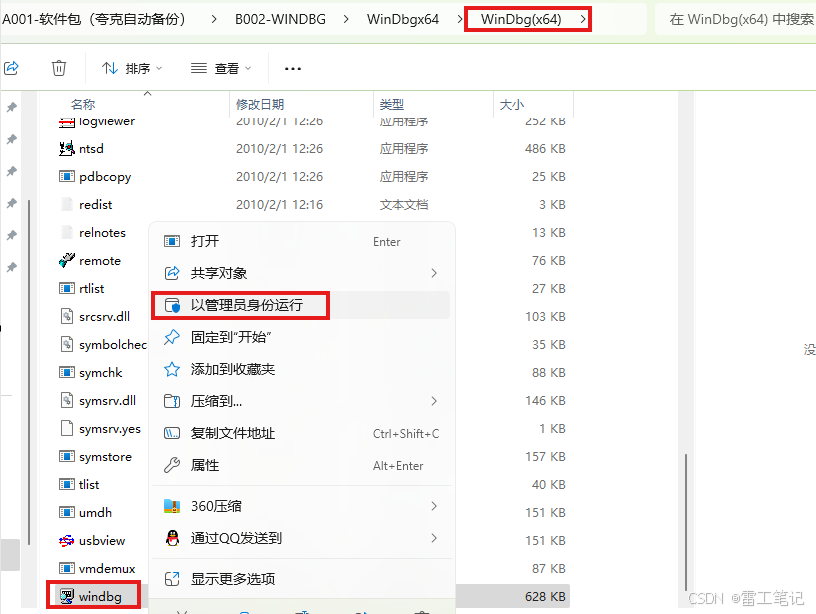Select Pin to Start (固定到"开始")
The width and height of the screenshot is (816, 614).
[x=301, y=337]
